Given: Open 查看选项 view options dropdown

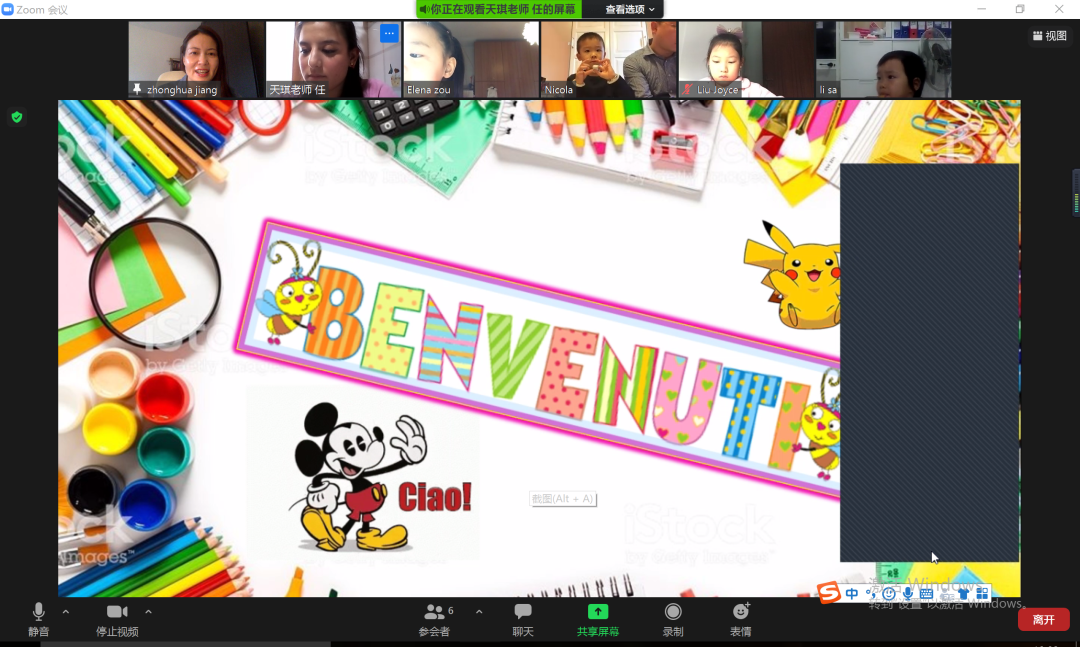Looking at the screenshot, I should [x=630, y=9].
